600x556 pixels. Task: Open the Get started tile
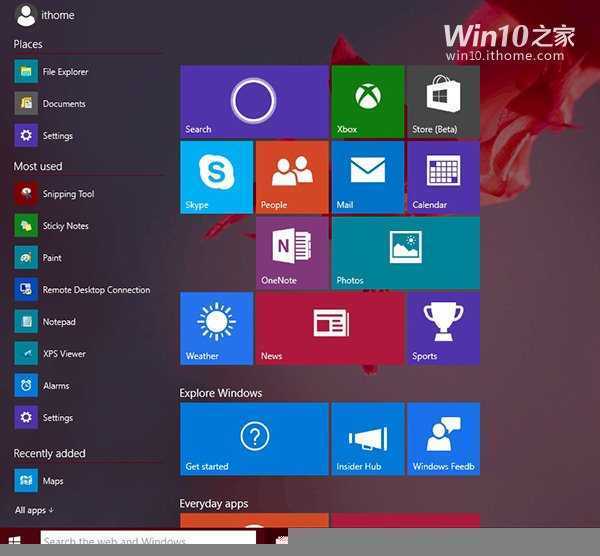pyautogui.click(x=254, y=439)
